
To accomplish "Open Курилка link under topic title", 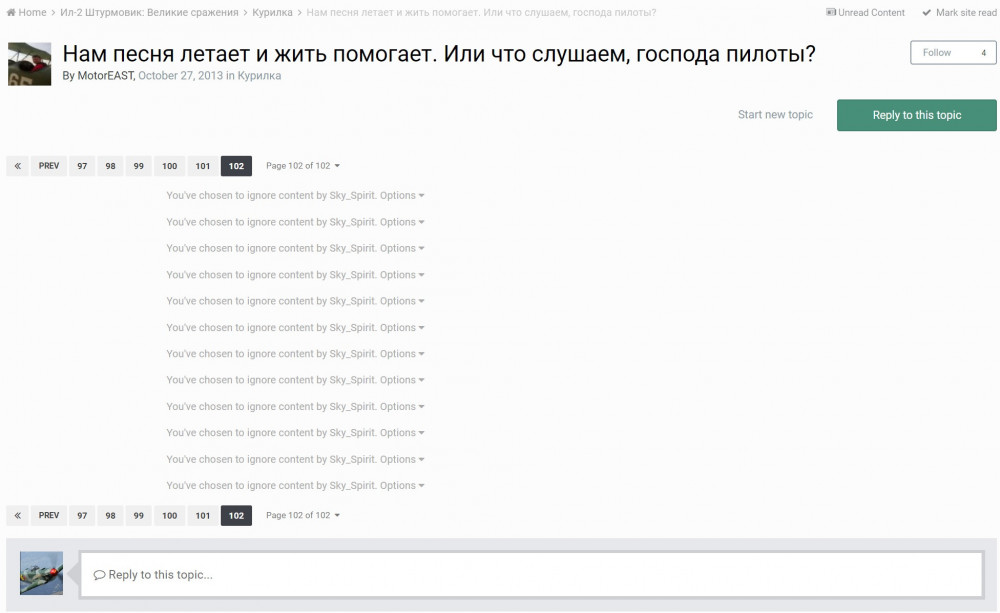I will pyautogui.click(x=259, y=75).
